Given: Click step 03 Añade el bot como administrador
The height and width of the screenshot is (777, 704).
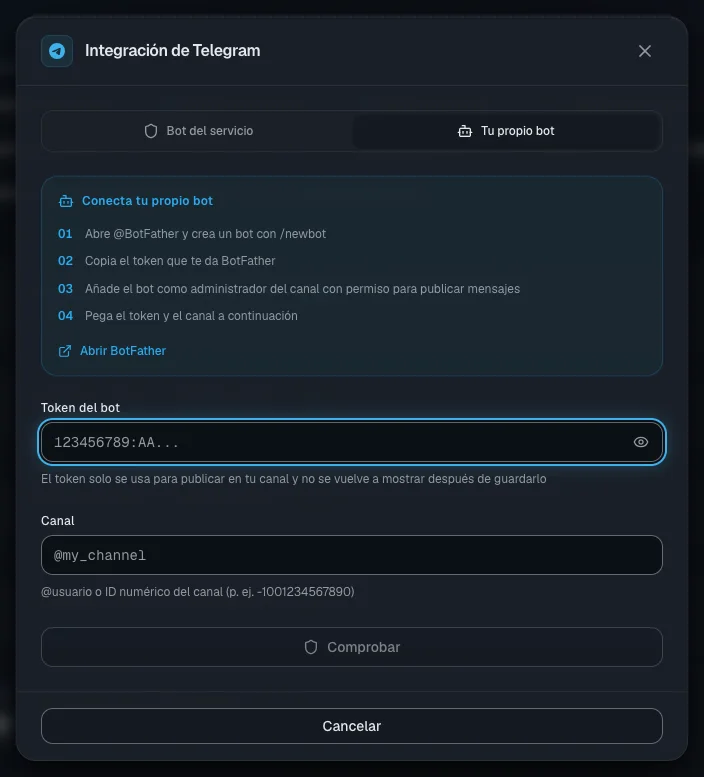Looking at the screenshot, I should 302,289.
